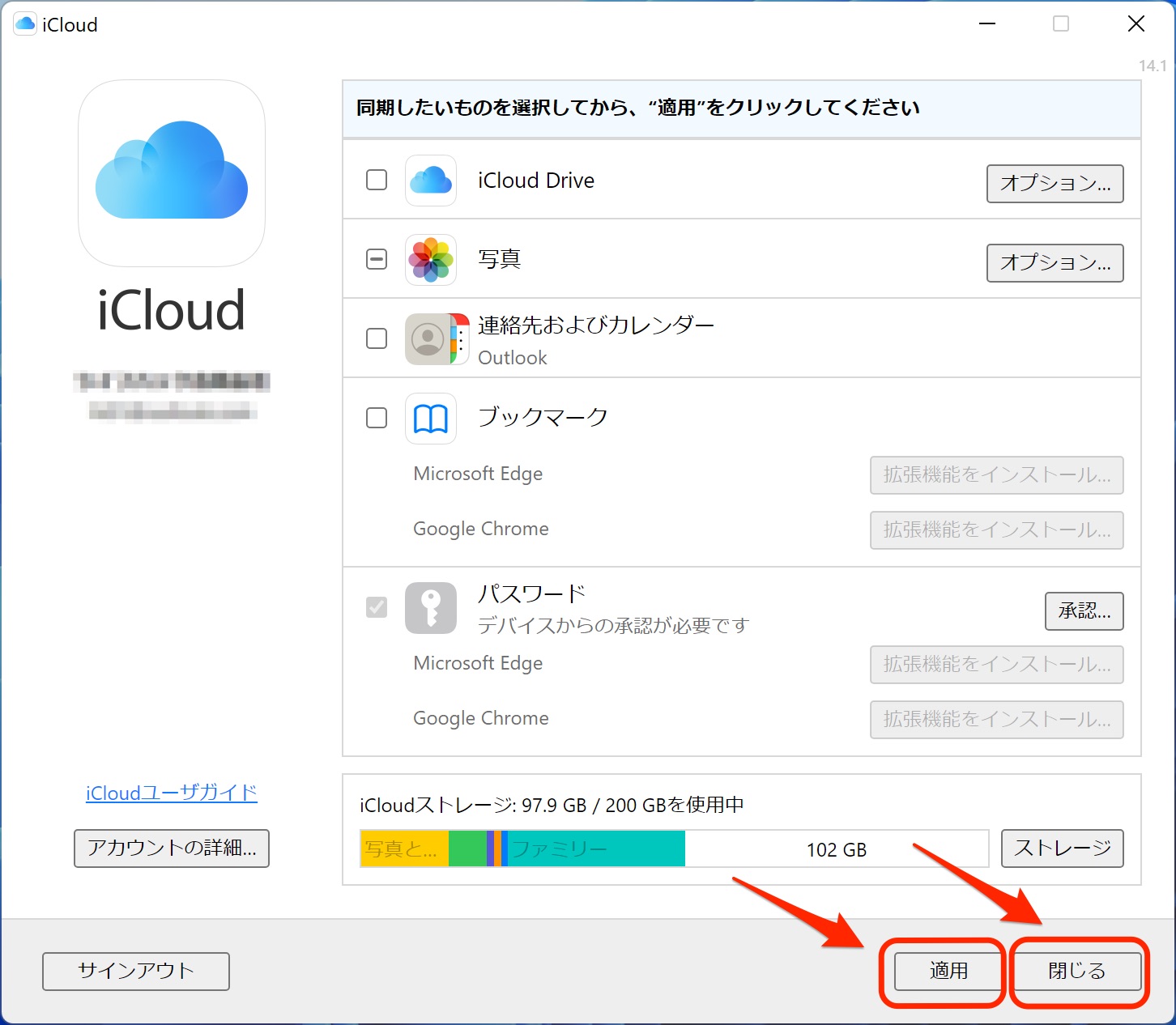Enable the iCloud Drive checkbox
This screenshot has width=1176, height=1025.
377,180
